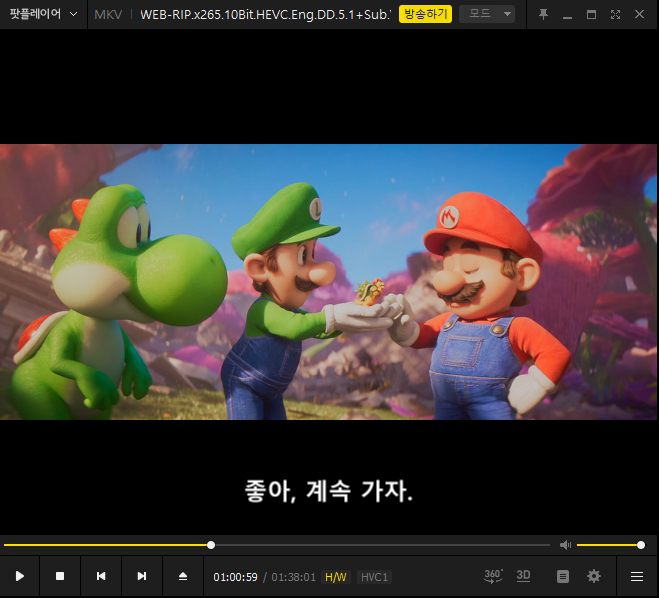The height and width of the screenshot is (598, 659).
Task: Click the elapsed time 01:00:59 display
Action: (236, 577)
